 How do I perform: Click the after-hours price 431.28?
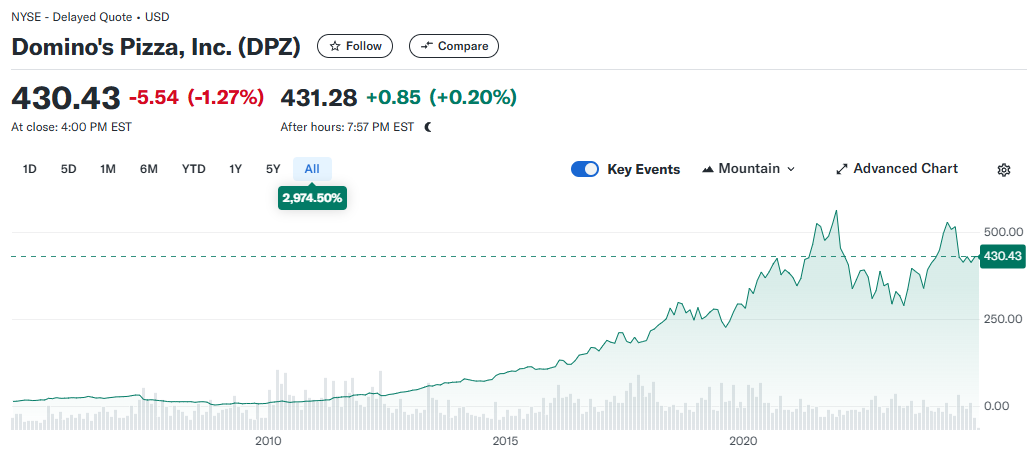click(319, 97)
